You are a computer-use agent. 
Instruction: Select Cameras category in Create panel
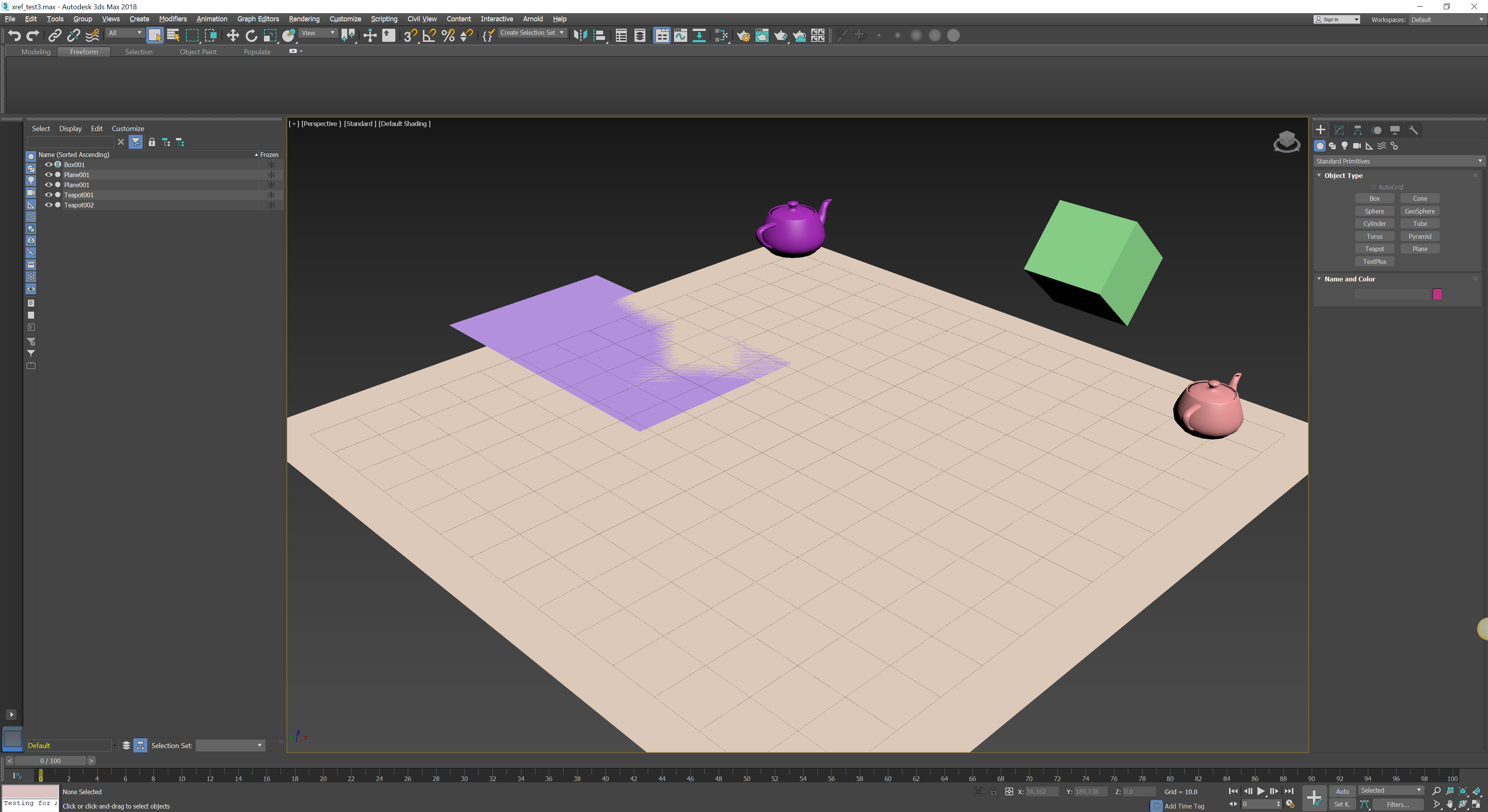tap(1357, 146)
